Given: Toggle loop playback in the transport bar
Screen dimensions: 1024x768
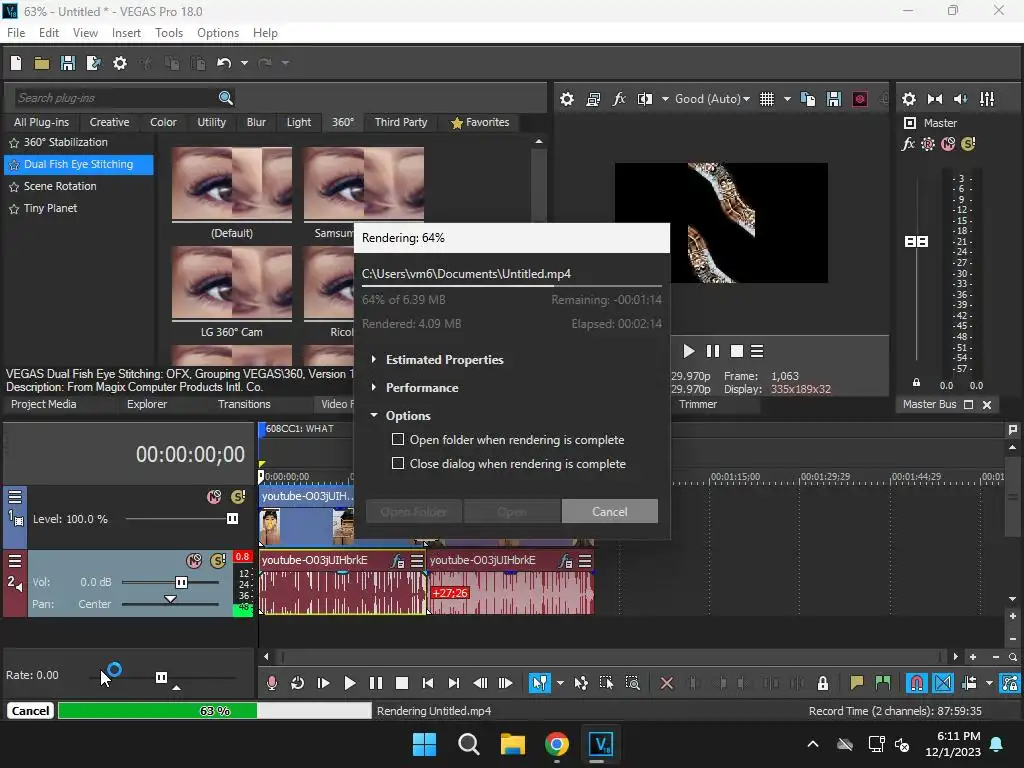Looking at the screenshot, I should [297, 683].
